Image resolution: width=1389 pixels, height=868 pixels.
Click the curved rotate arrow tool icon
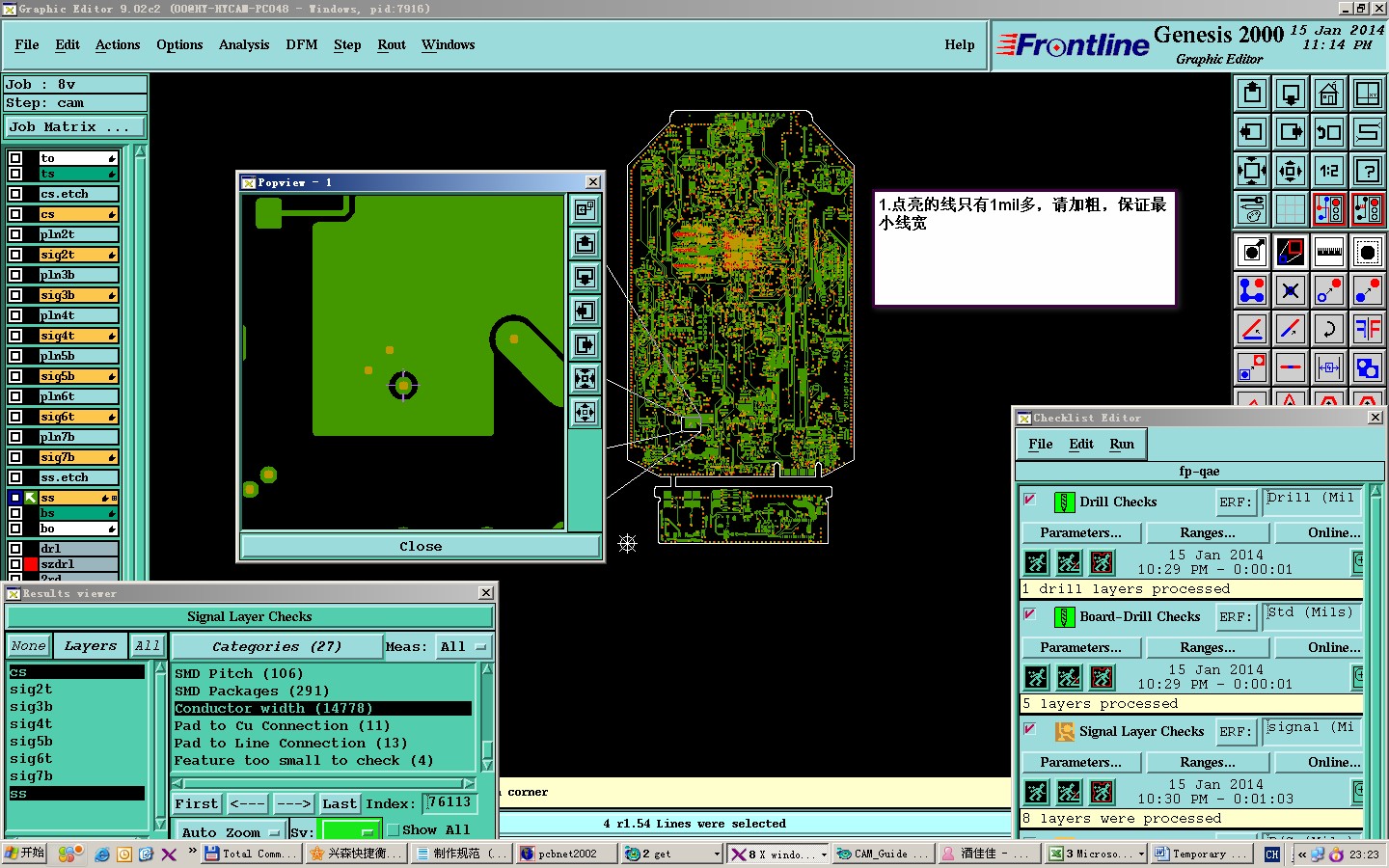coord(1329,329)
